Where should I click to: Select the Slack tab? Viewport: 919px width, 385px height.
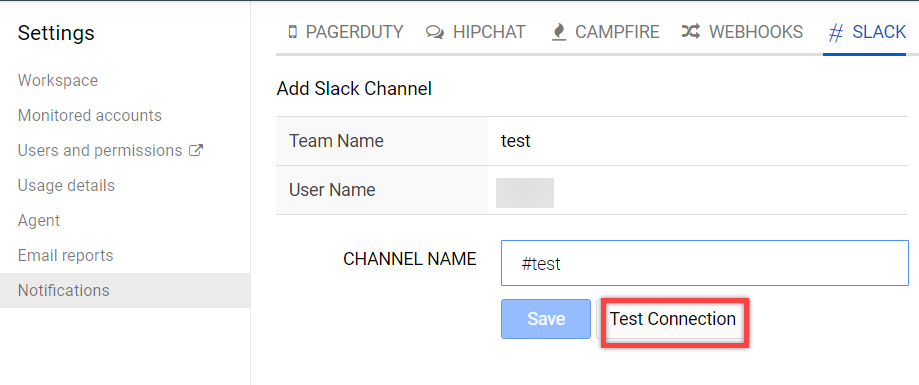coord(867,32)
